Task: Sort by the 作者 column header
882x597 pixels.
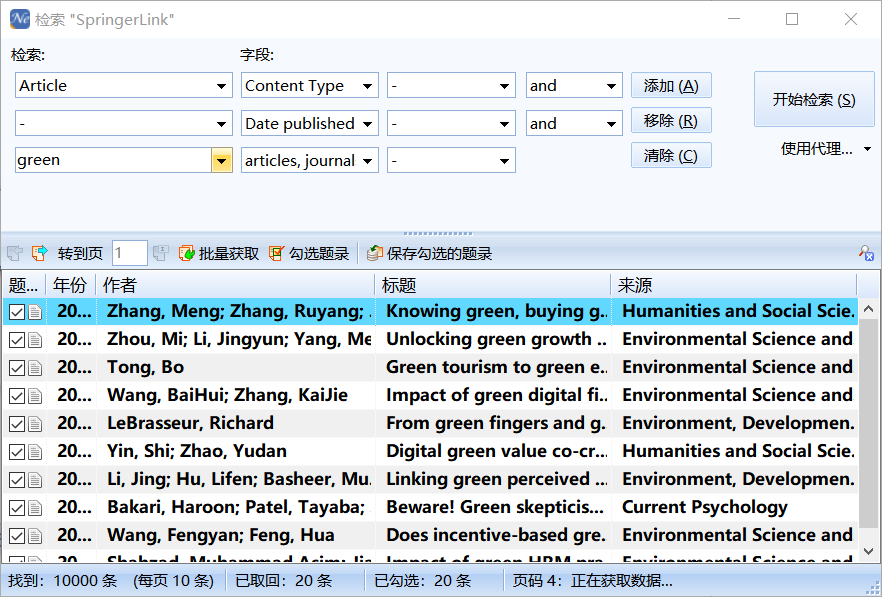Action: tap(235, 285)
